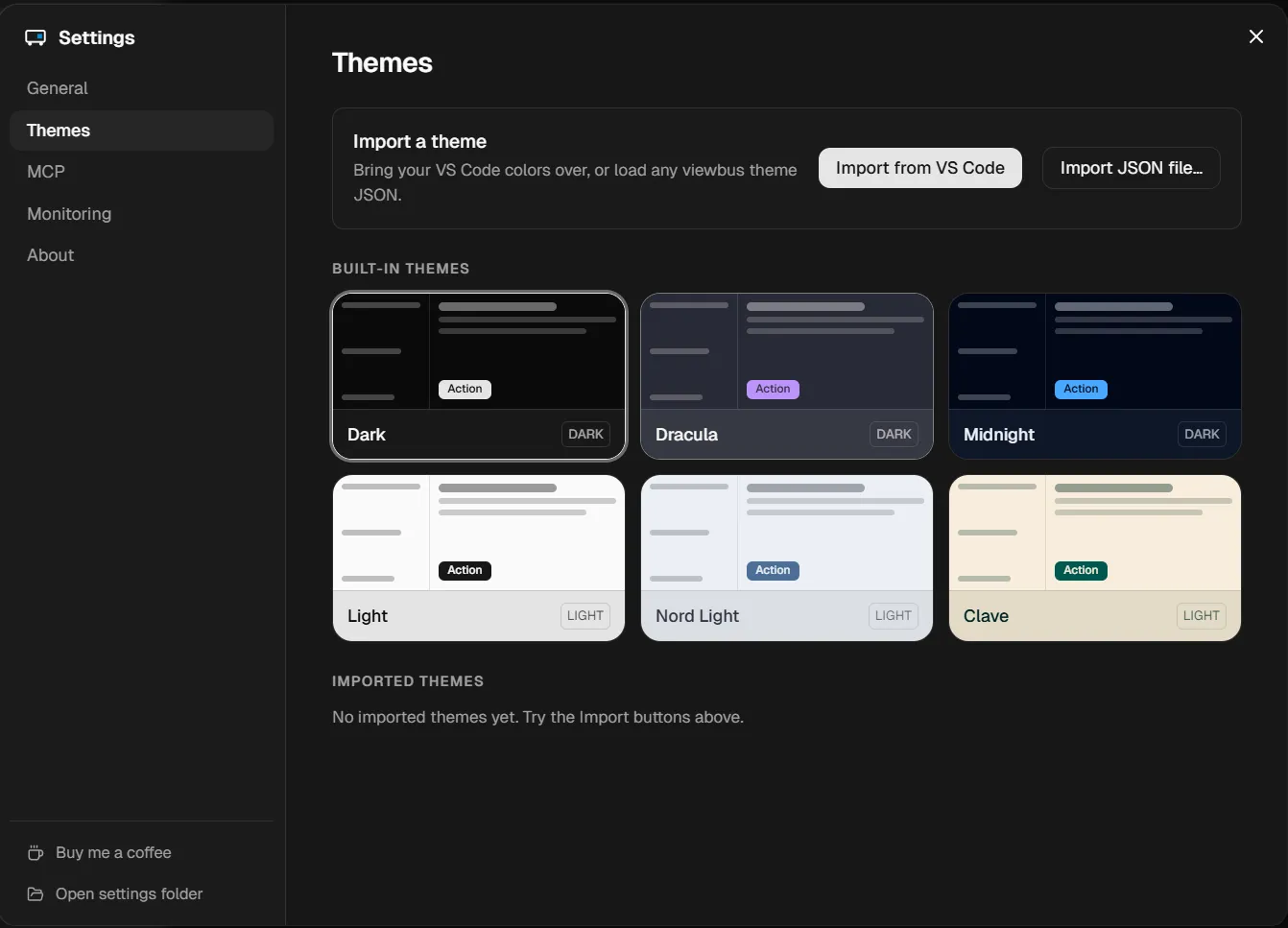Select the Dark theme card
Image resolution: width=1288 pixels, height=928 pixels.
[479, 376]
